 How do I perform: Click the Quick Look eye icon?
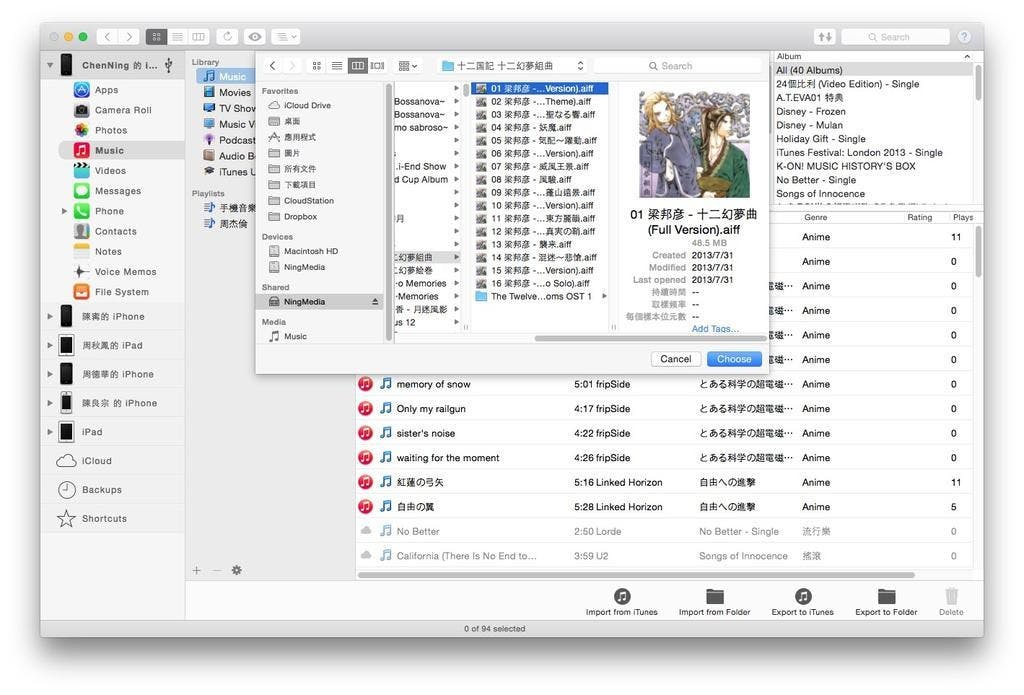click(255, 37)
